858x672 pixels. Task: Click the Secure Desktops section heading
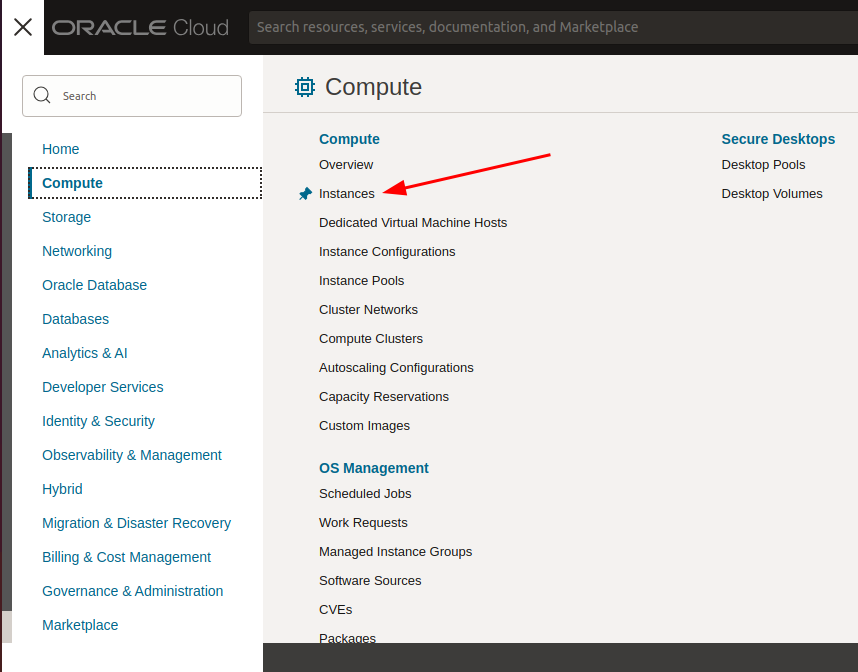point(778,139)
